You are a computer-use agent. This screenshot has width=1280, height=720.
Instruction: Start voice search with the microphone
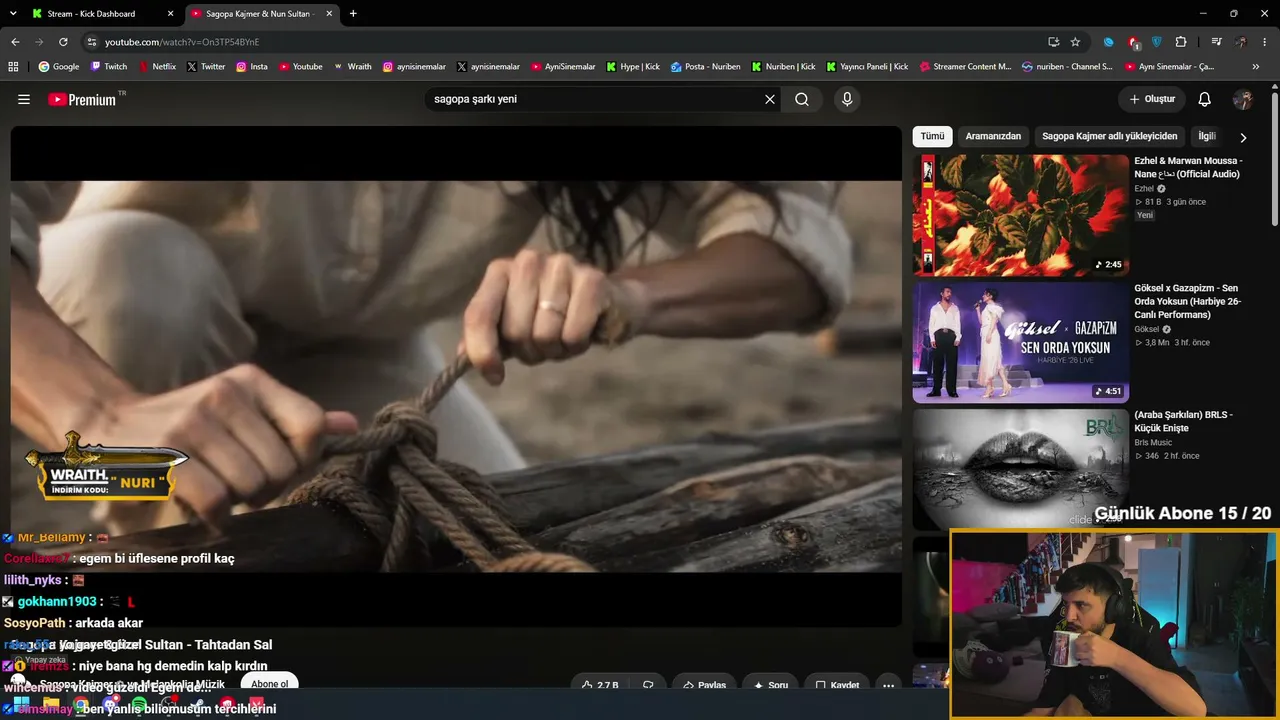(847, 99)
